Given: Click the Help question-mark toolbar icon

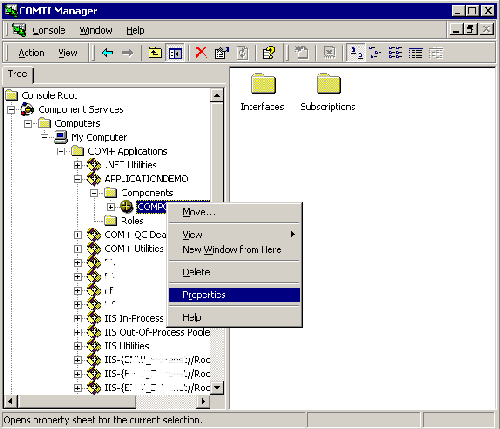Looking at the screenshot, I should click(x=269, y=53).
